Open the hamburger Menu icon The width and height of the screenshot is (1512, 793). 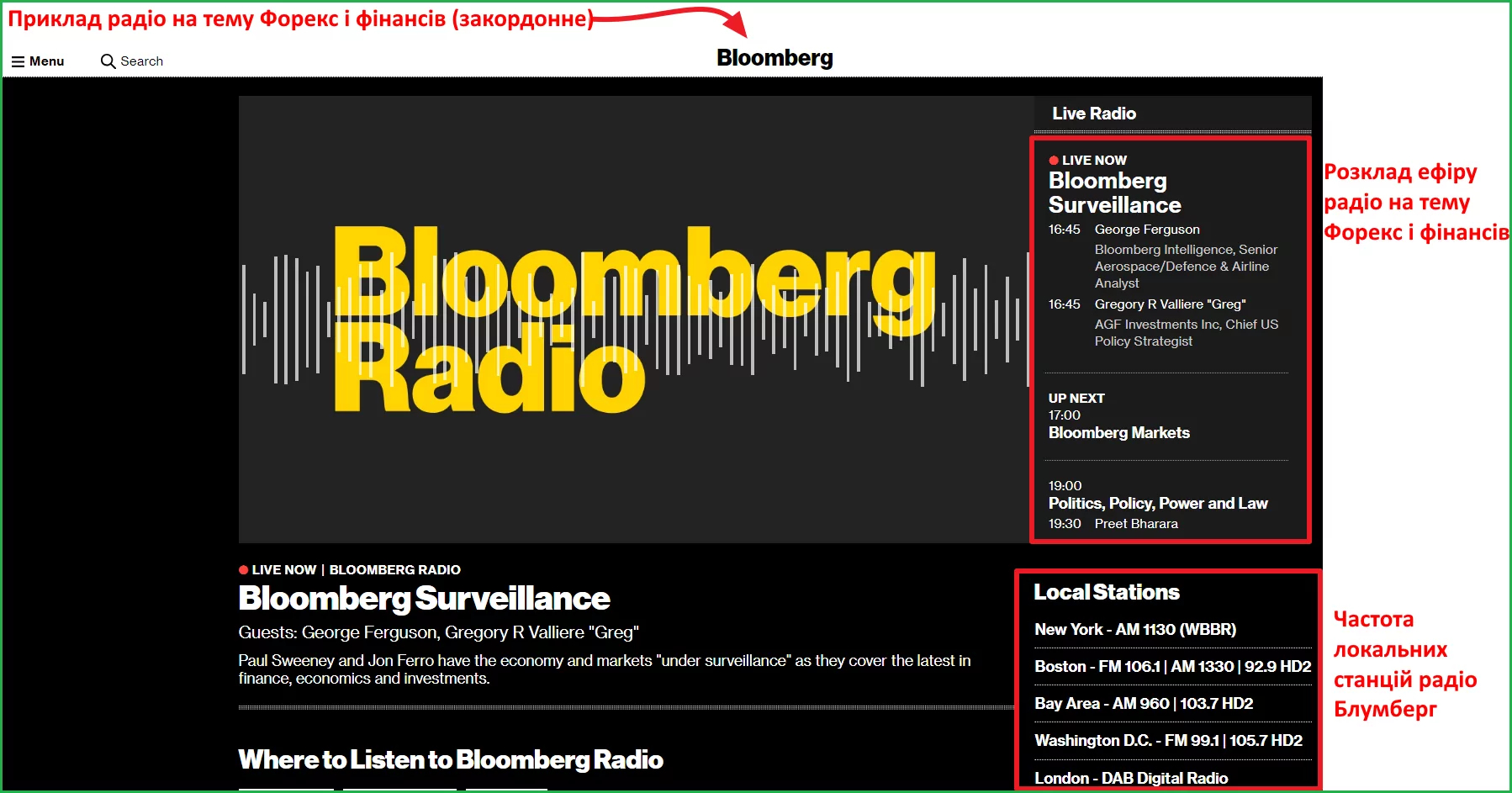18,61
